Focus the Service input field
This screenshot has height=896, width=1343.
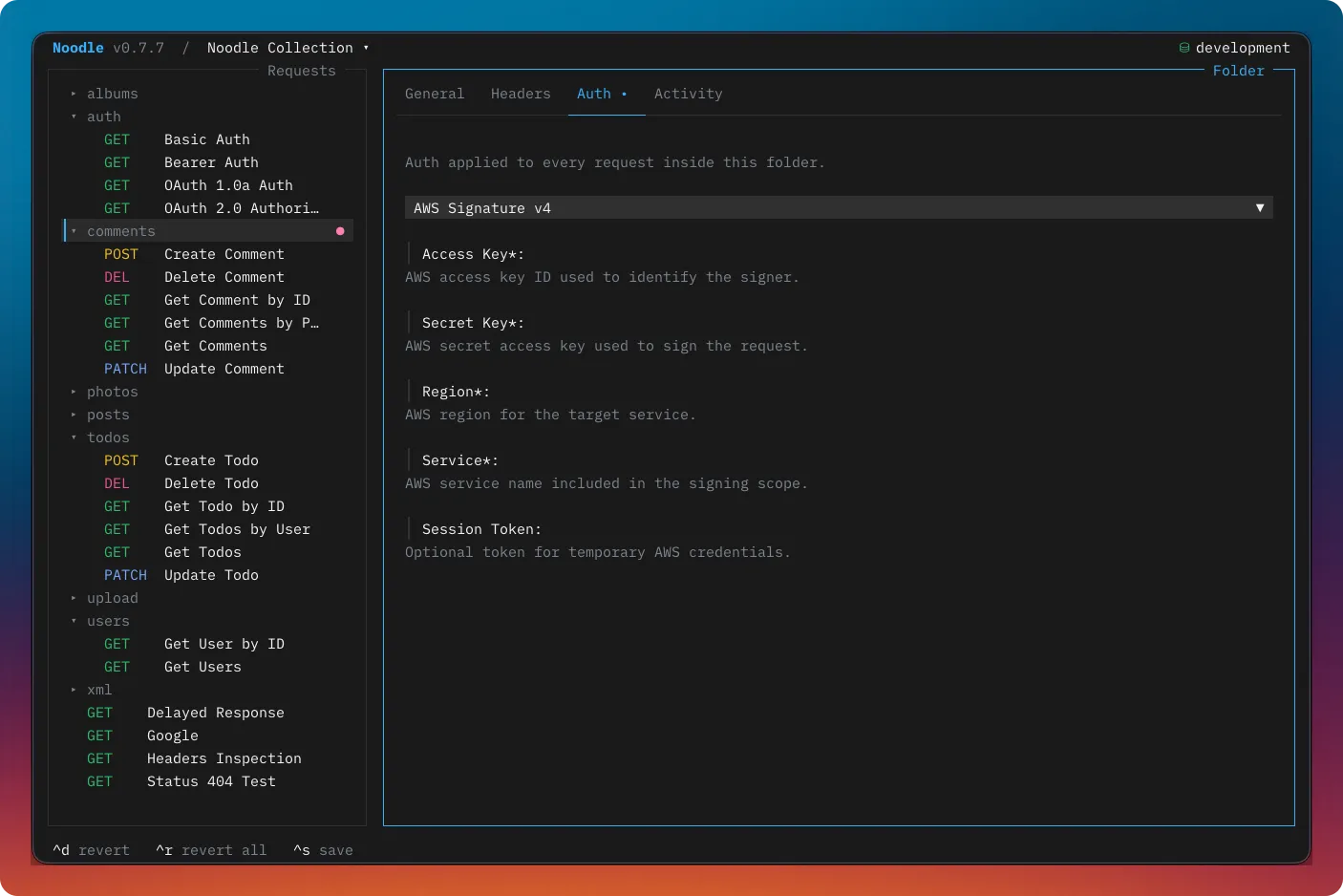[839, 460]
